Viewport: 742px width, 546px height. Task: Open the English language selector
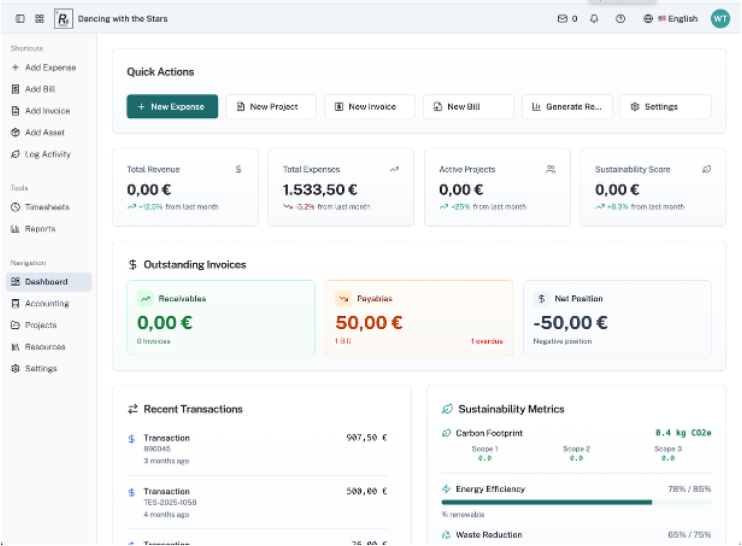671,18
